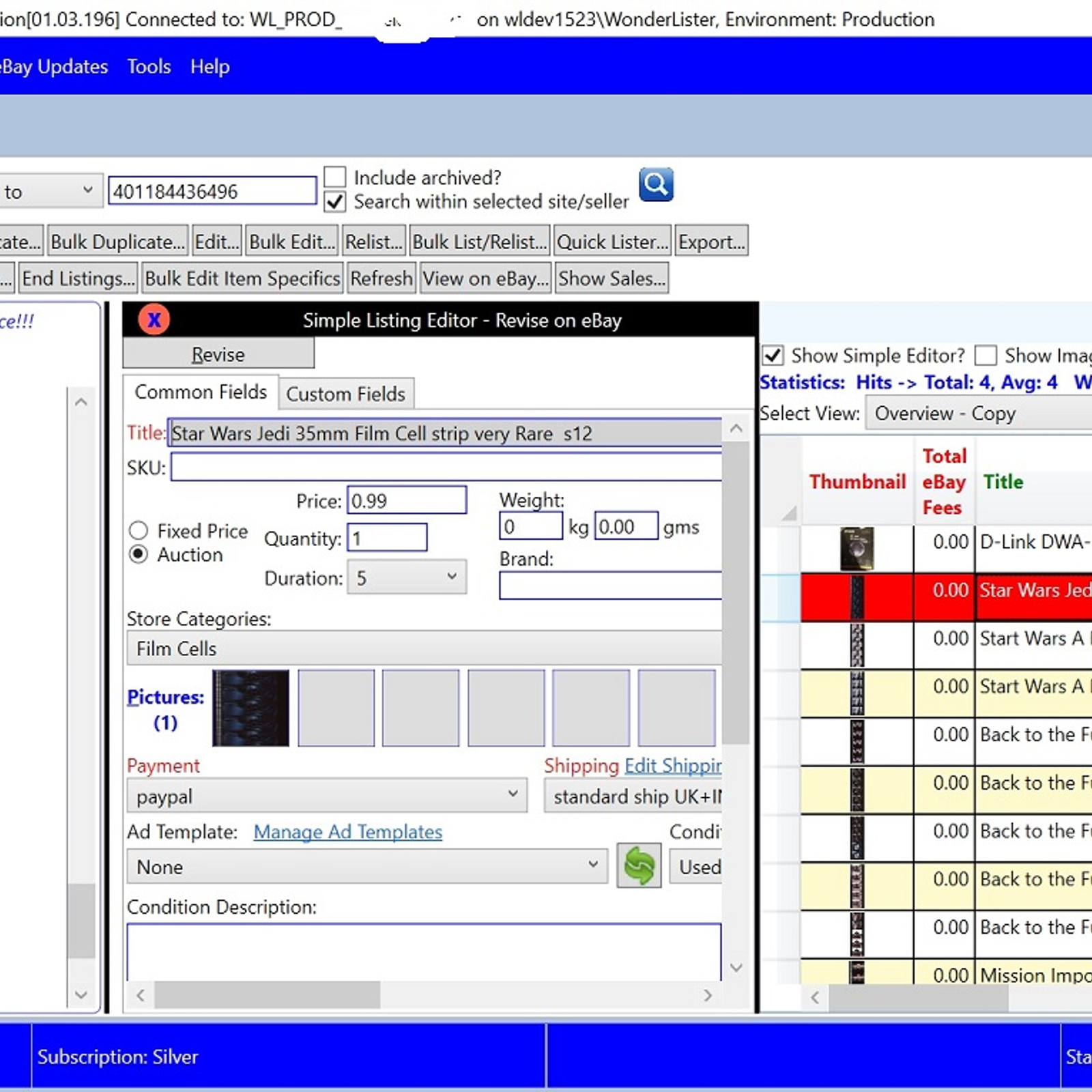1092x1092 pixels.
Task: Open the paypal Payment dropdown
Action: click(327, 796)
